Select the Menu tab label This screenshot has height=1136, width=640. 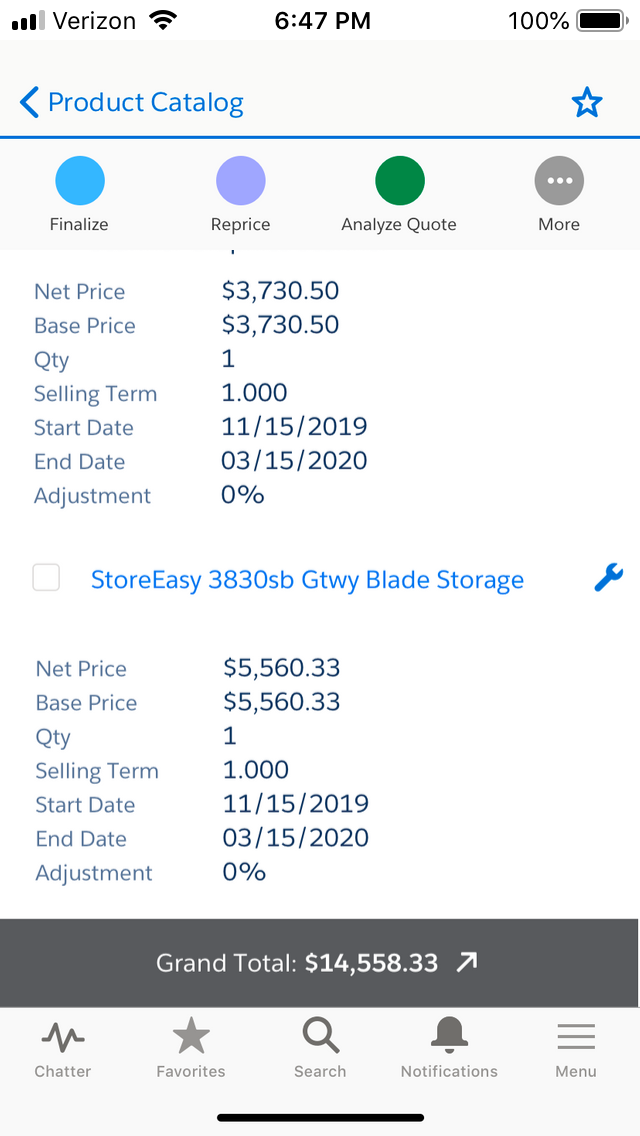tap(575, 1071)
